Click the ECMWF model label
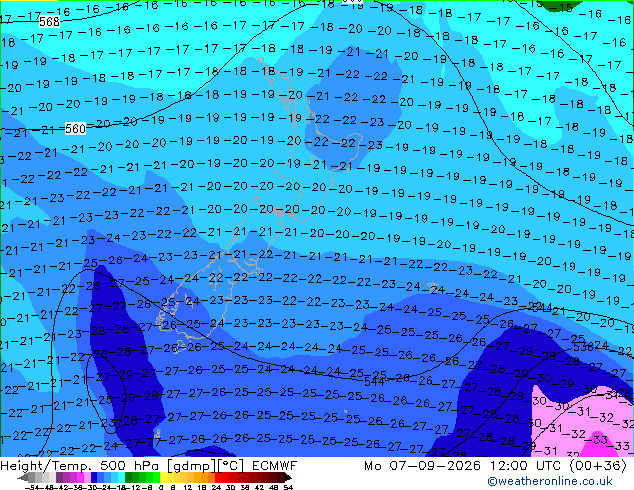This screenshot has height=490, width=634. pyautogui.click(x=275, y=465)
